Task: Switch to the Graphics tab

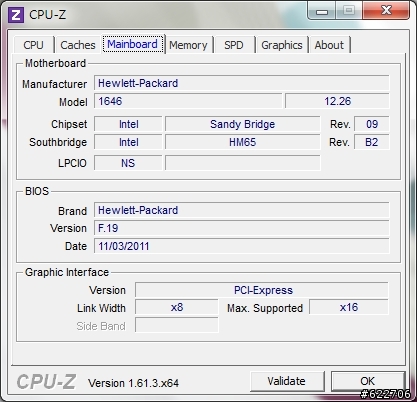Action: pyautogui.click(x=282, y=45)
